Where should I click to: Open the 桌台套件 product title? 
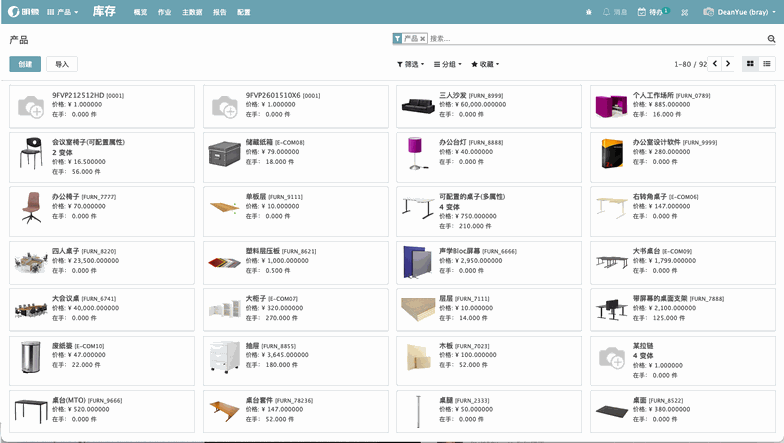(259, 400)
